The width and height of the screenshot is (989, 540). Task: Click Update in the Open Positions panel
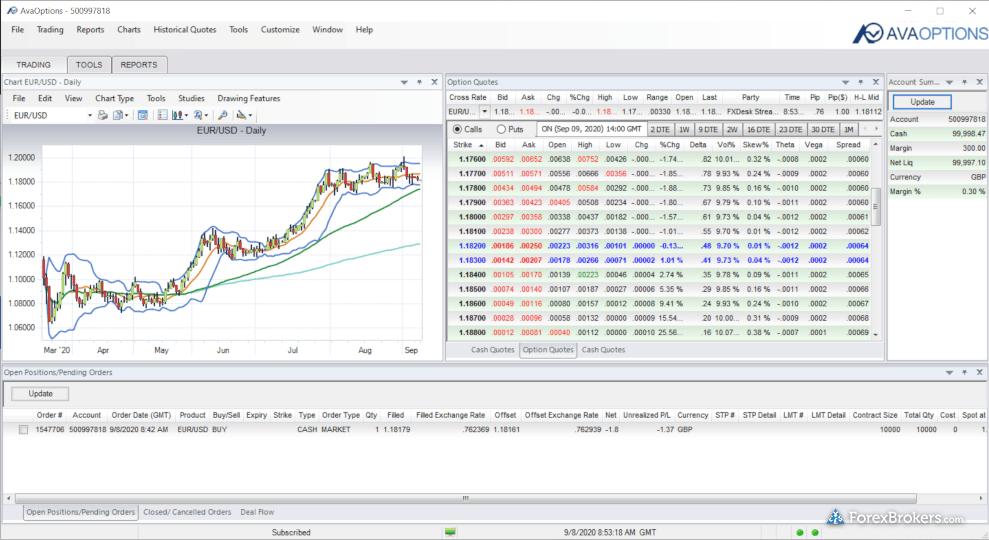click(40, 394)
